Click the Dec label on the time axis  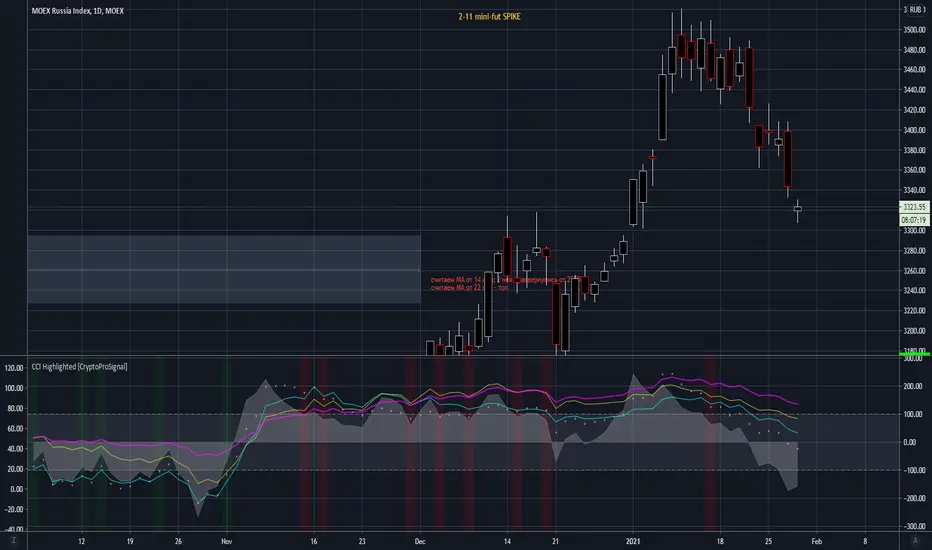click(420, 542)
